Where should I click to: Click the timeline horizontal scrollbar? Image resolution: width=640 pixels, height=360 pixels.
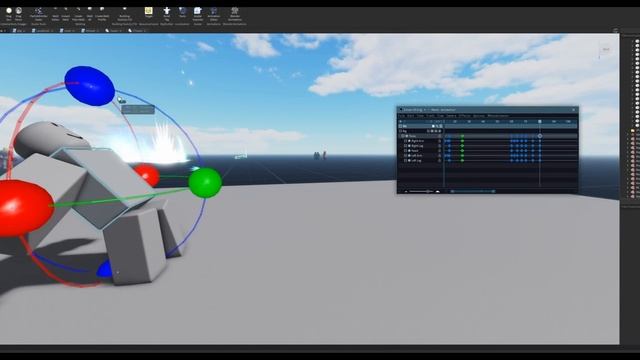pyautogui.click(x=474, y=191)
